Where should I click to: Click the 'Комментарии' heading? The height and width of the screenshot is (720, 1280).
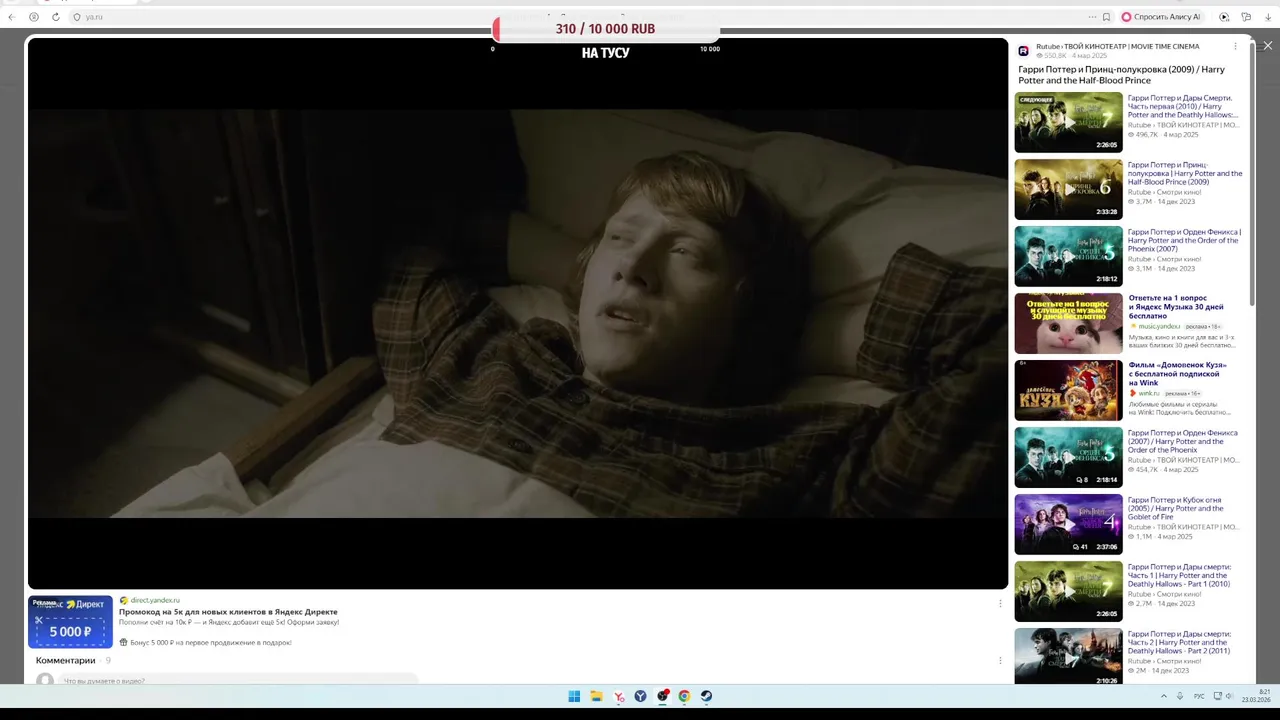[x=66, y=660]
